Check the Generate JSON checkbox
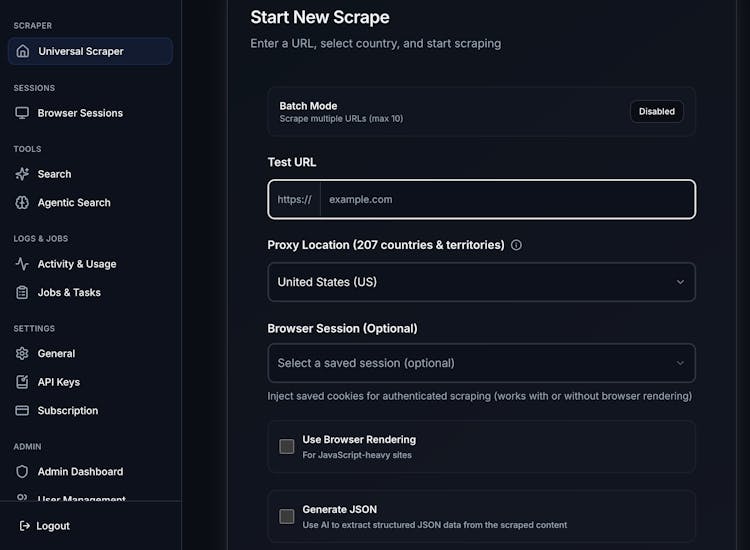This screenshot has height=550, width=750. coord(287,516)
